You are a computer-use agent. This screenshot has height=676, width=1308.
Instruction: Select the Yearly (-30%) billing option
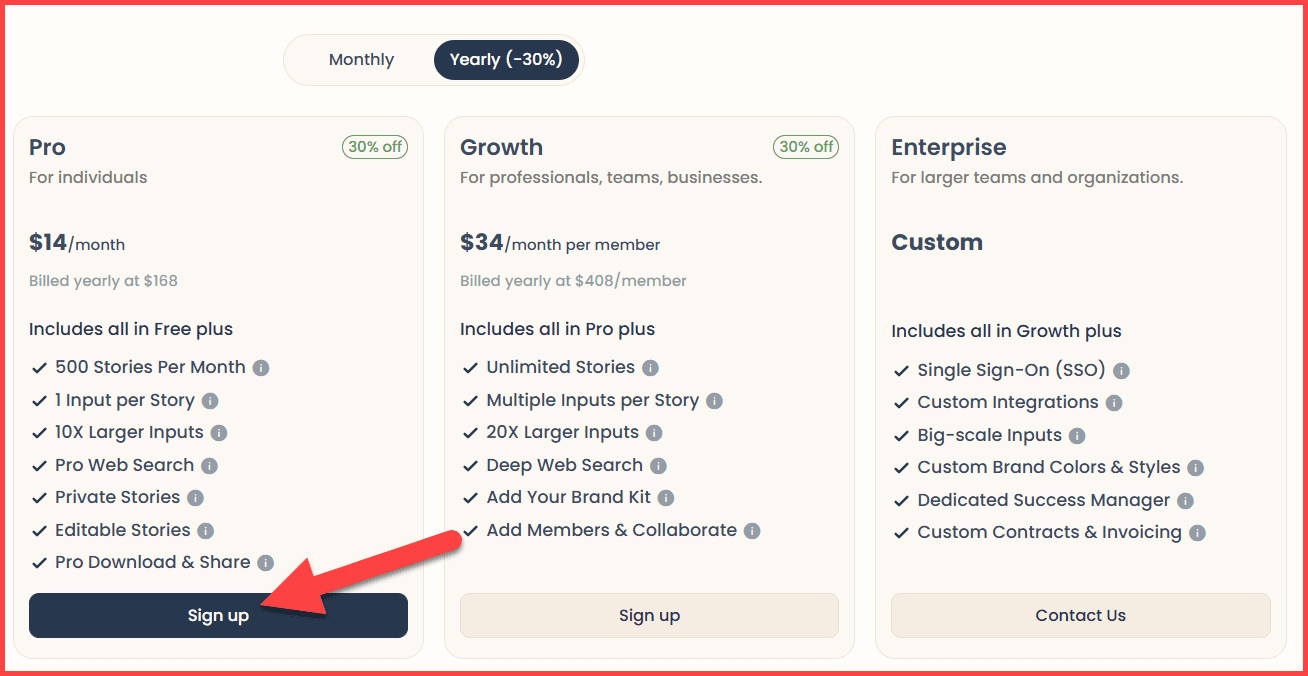point(506,60)
